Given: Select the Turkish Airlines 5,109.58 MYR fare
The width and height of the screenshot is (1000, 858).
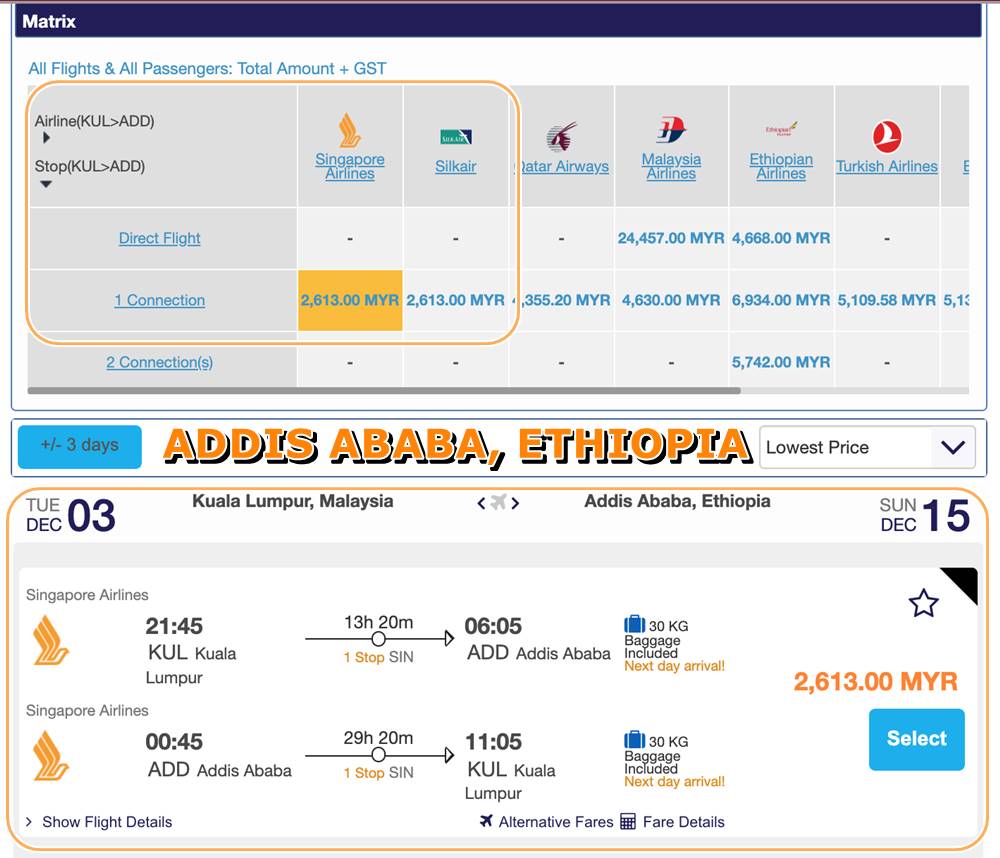Looking at the screenshot, I should (887, 300).
